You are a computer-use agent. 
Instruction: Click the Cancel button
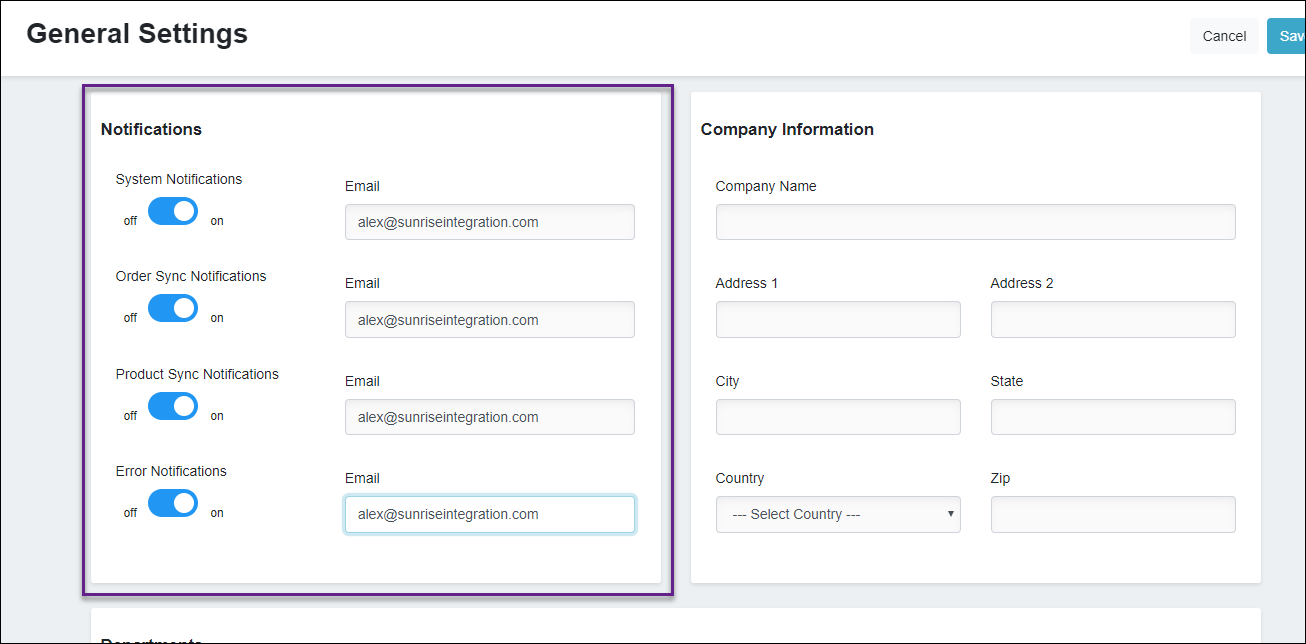click(x=1224, y=36)
